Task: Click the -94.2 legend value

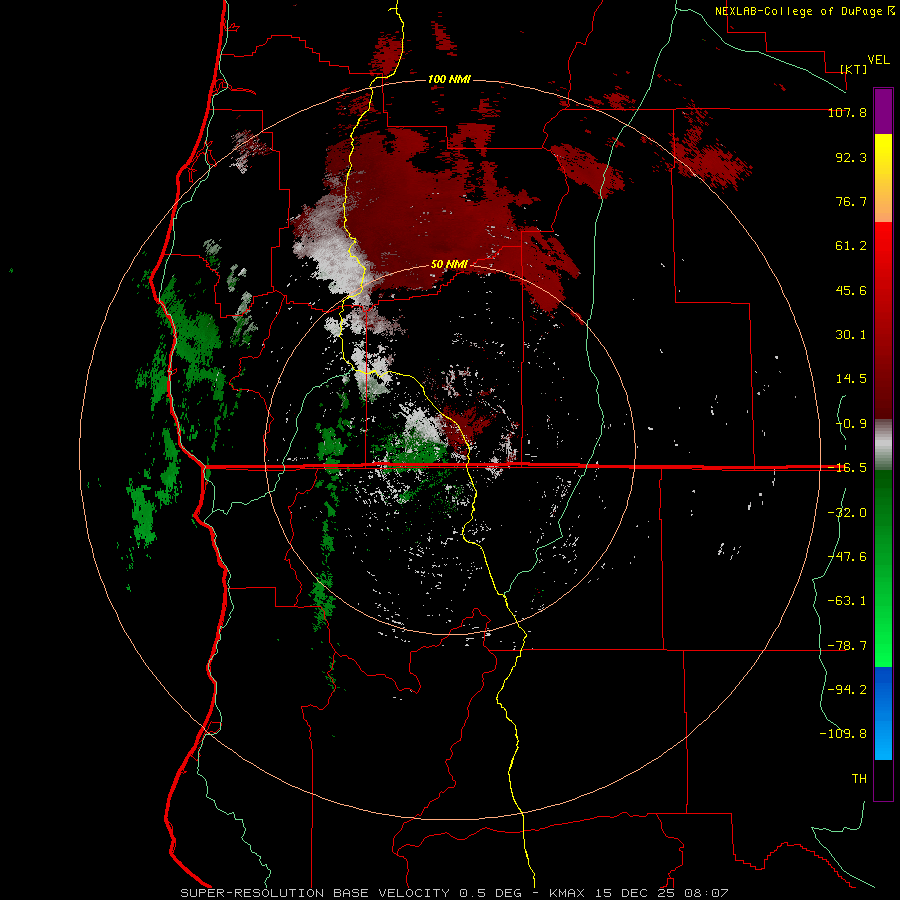Action: pyautogui.click(x=847, y=689)
